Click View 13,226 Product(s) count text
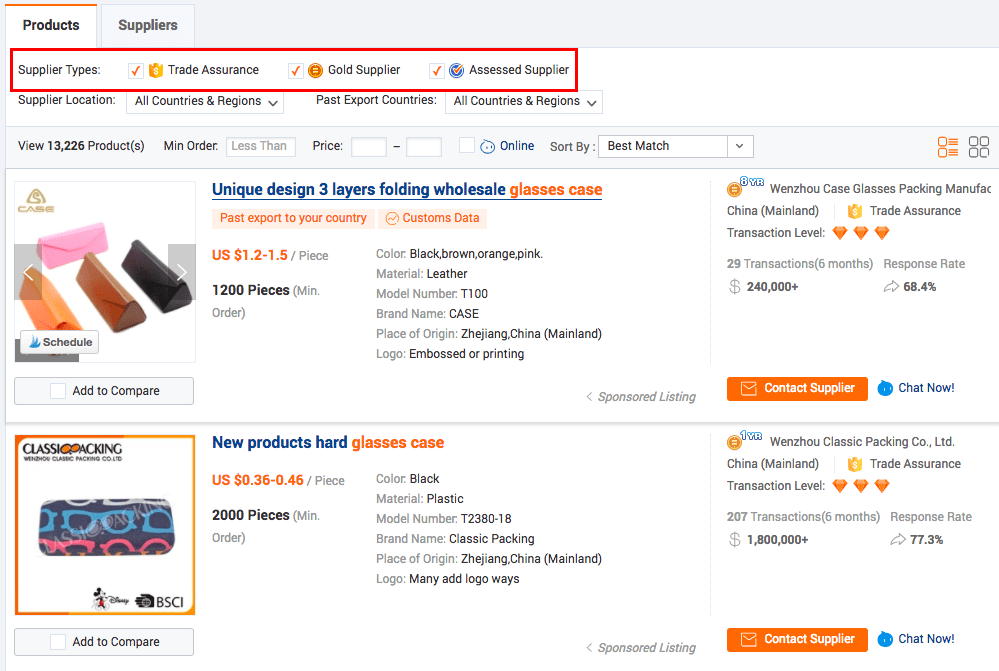This screenshot has width=999, height=671. click(81, 146)
